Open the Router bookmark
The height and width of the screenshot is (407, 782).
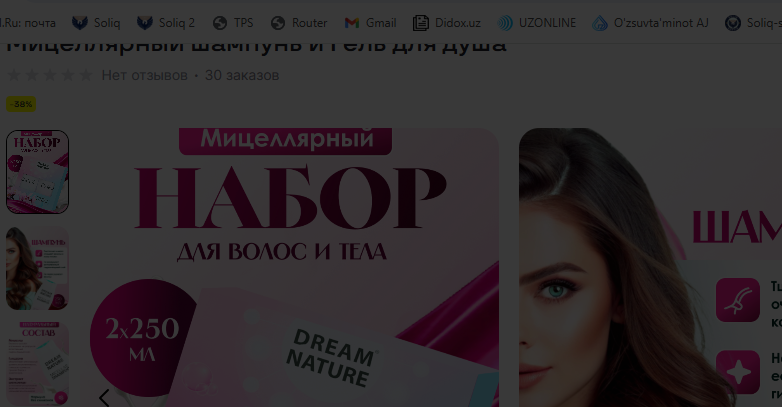[x=299, y=23]
